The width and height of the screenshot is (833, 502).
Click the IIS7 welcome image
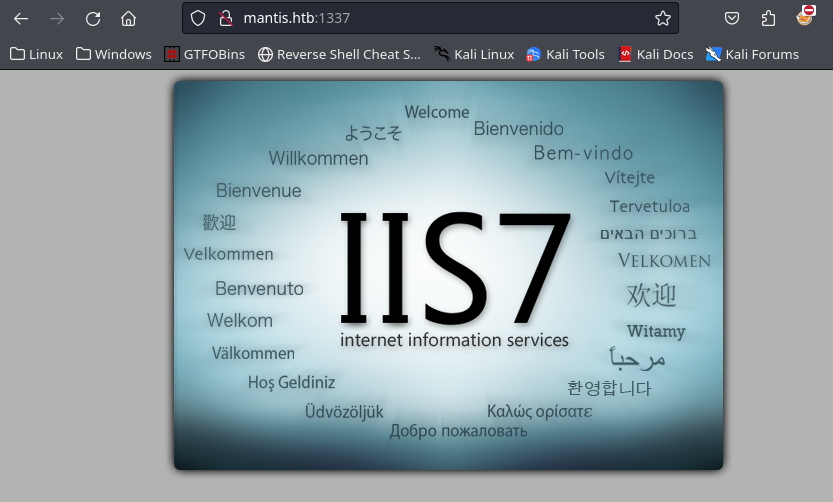(x=448, y=275)
